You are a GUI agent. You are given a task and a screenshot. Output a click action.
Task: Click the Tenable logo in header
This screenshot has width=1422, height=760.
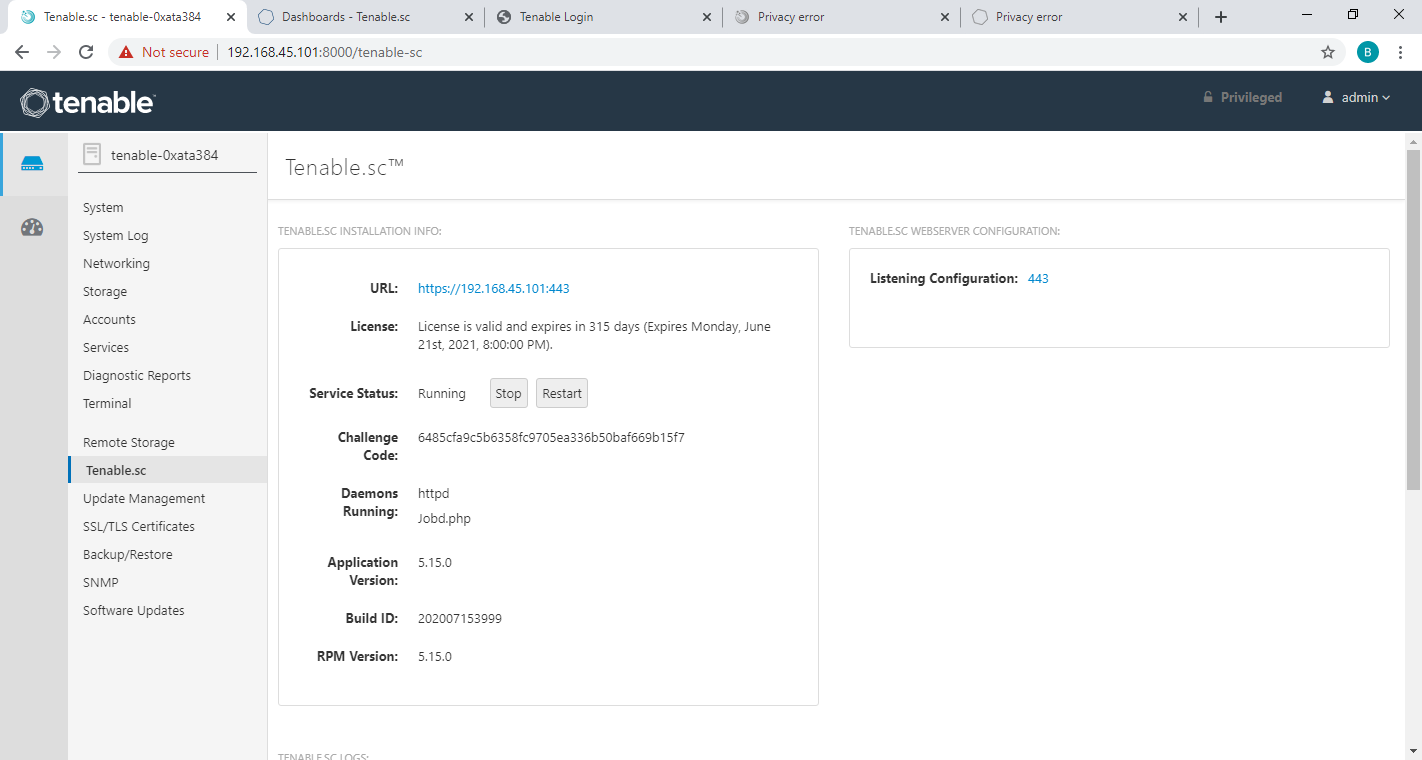(88, 102)
